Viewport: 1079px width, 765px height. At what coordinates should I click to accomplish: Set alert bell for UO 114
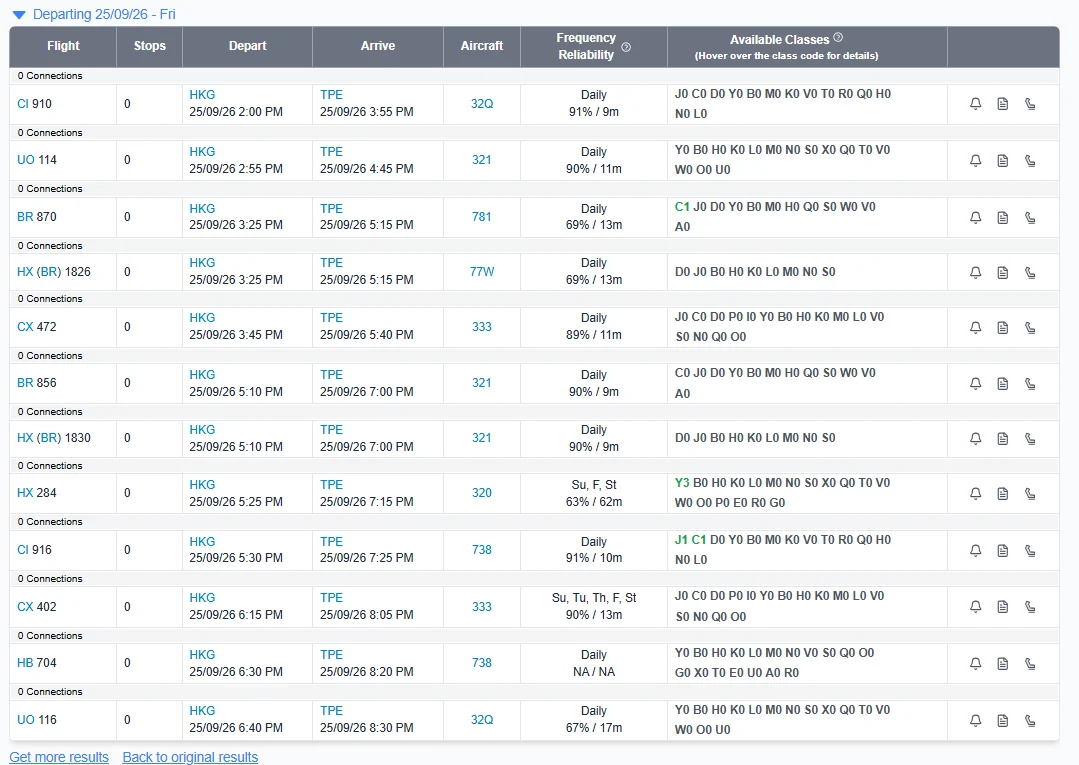coord(975,160)
